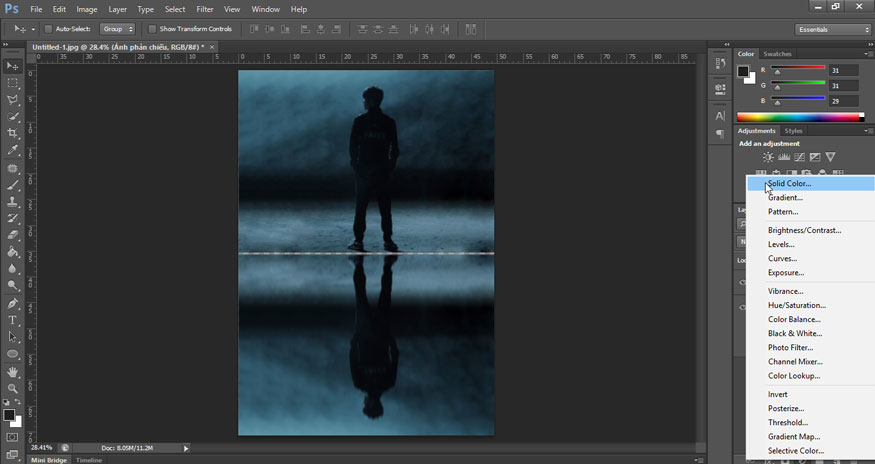Select the Dodge tool
Viewport: 875px width, 464px height.
12,285
